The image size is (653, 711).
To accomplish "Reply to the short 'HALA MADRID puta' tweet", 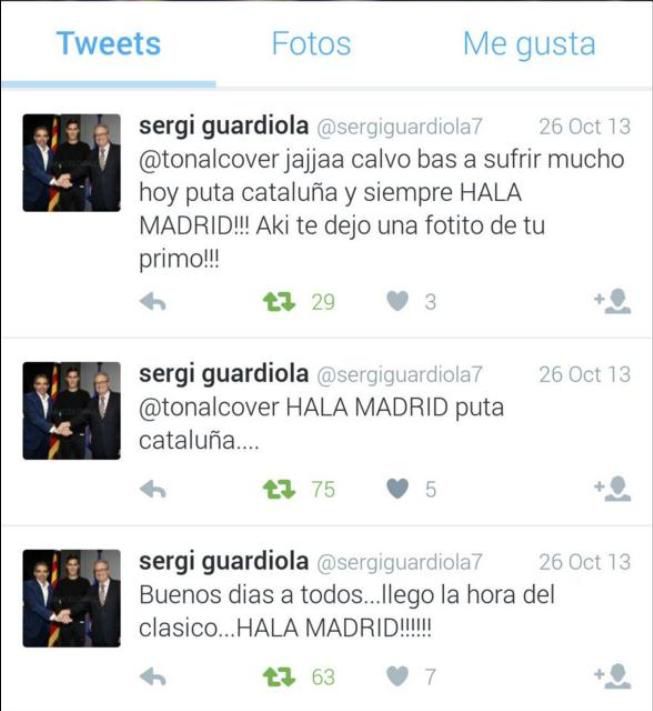I will click(153, 490).
